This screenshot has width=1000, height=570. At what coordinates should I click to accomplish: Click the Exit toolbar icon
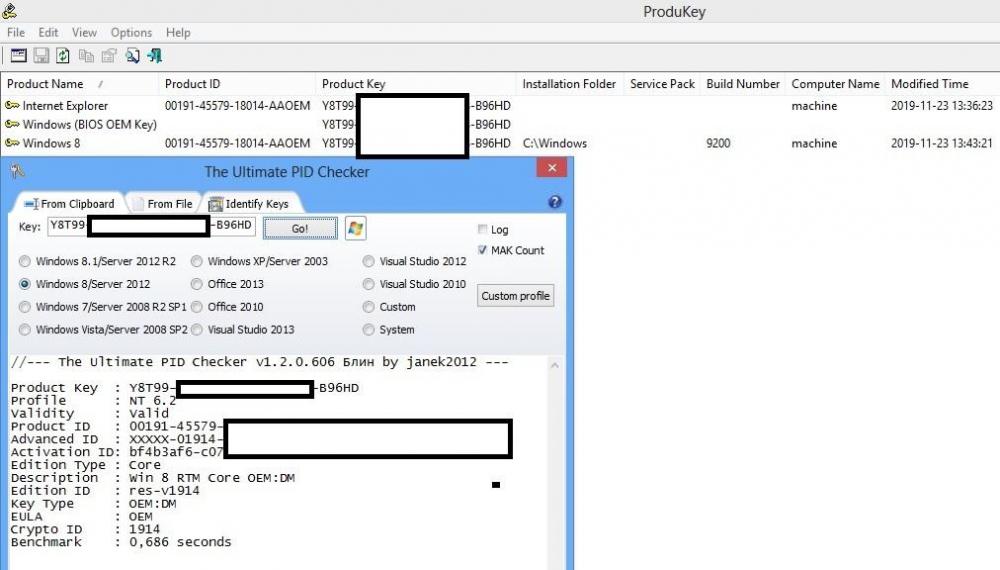point(154,56)
